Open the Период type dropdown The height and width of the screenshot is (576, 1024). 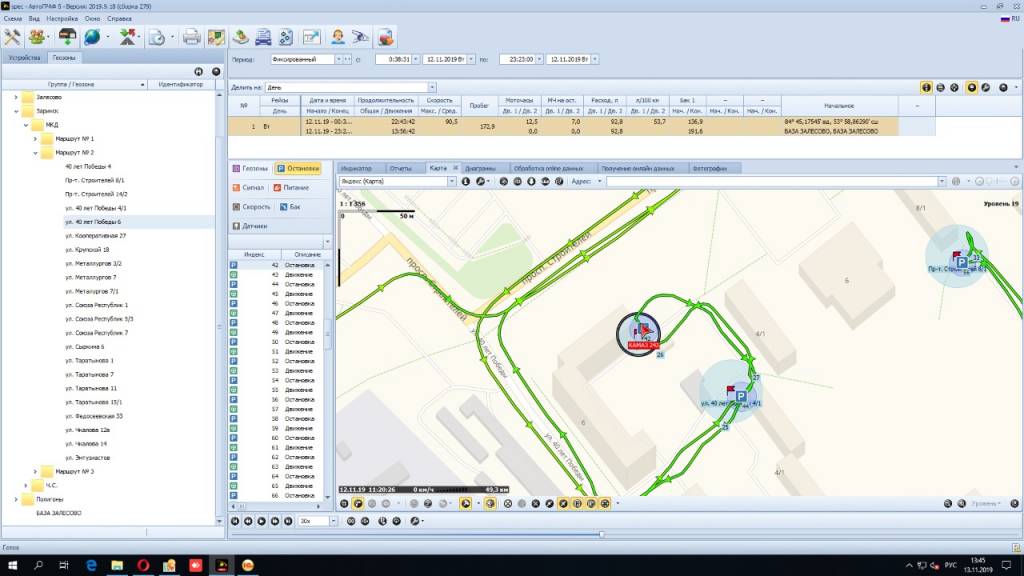point(338,59)
